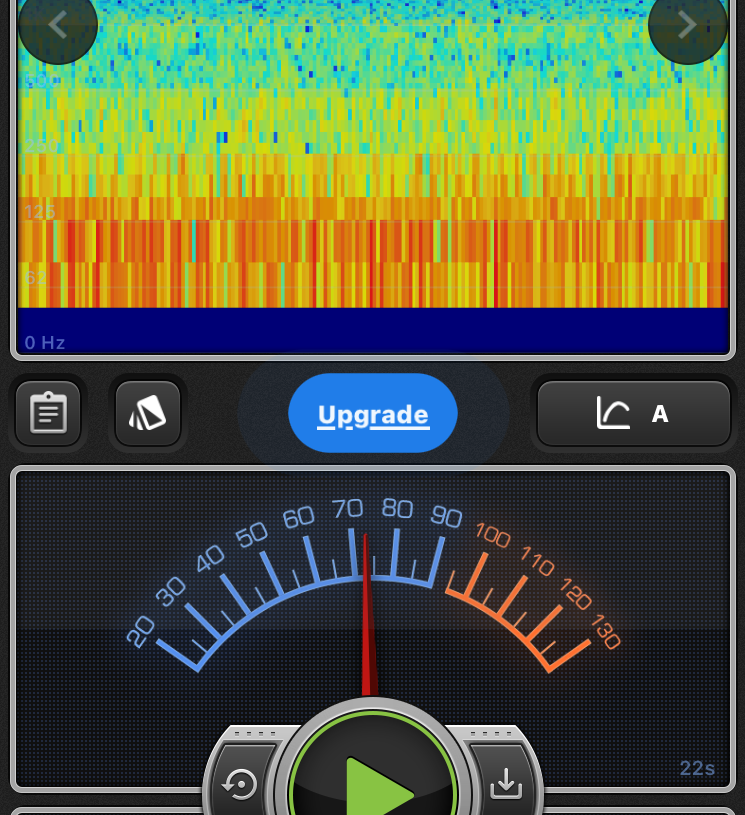The height and width of the screenshot is (815, 745).
Task: Tap the 0 Hz frequency label
Action: (x=45, y=343)
